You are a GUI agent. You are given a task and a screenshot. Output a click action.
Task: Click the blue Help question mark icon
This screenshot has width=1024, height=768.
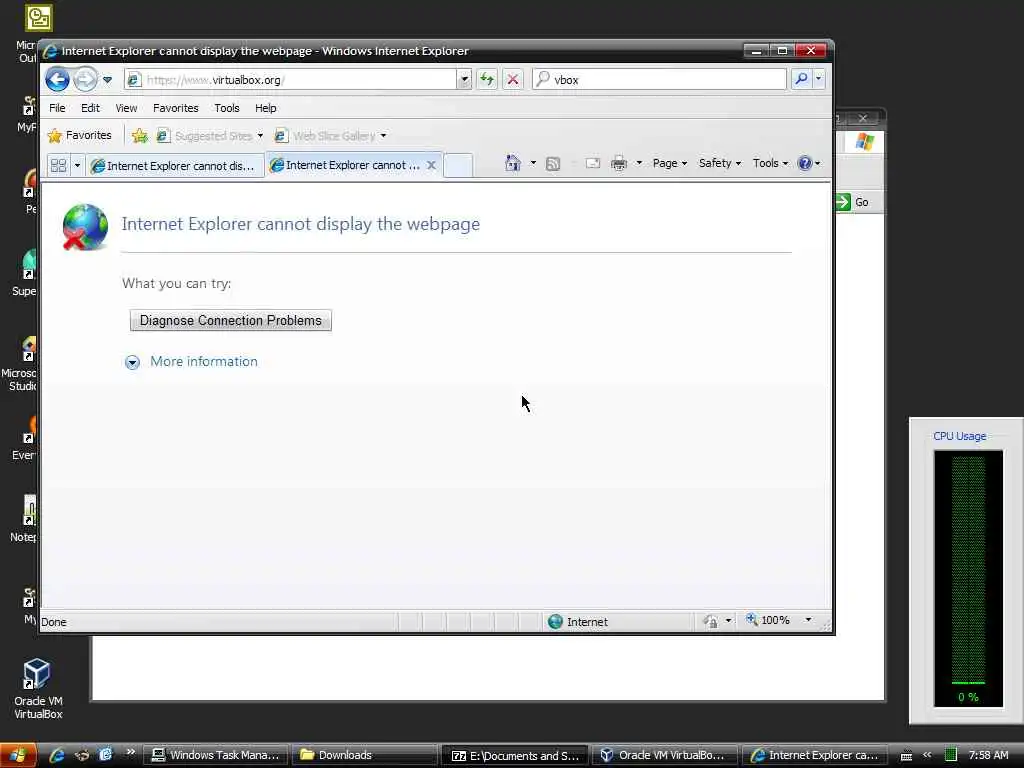(x=805, y=163)
